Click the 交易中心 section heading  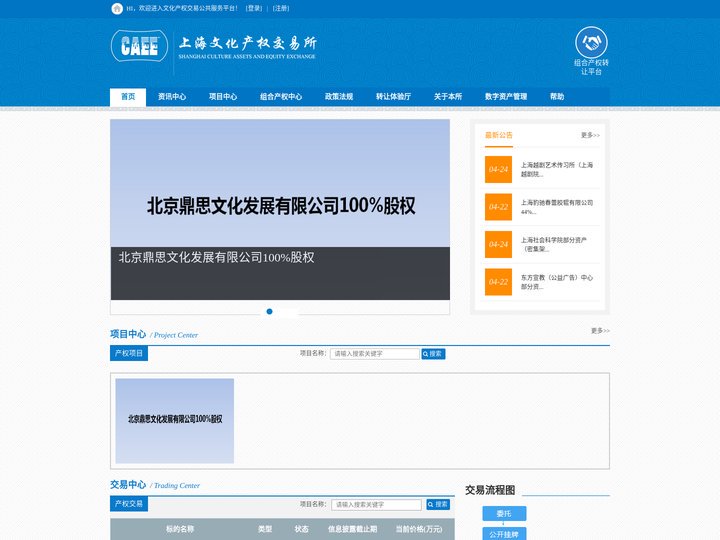click(x=128, y=484)
